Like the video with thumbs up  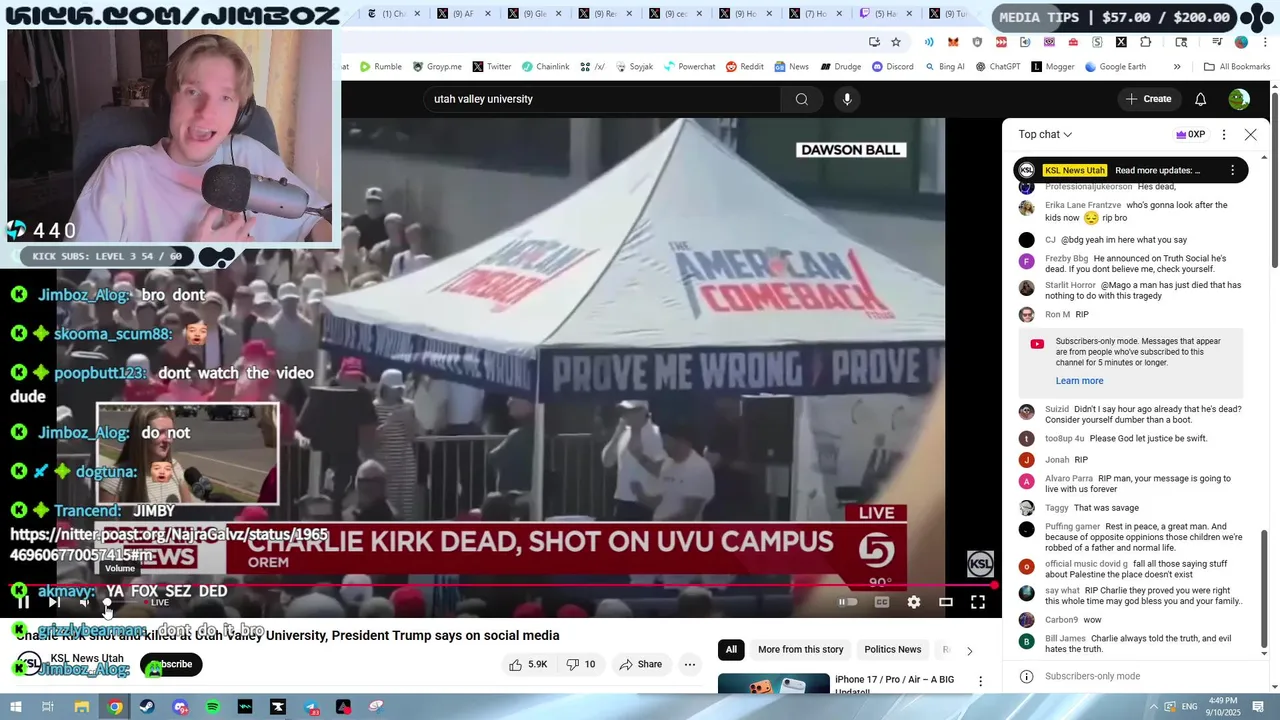(x=527, y=664)
